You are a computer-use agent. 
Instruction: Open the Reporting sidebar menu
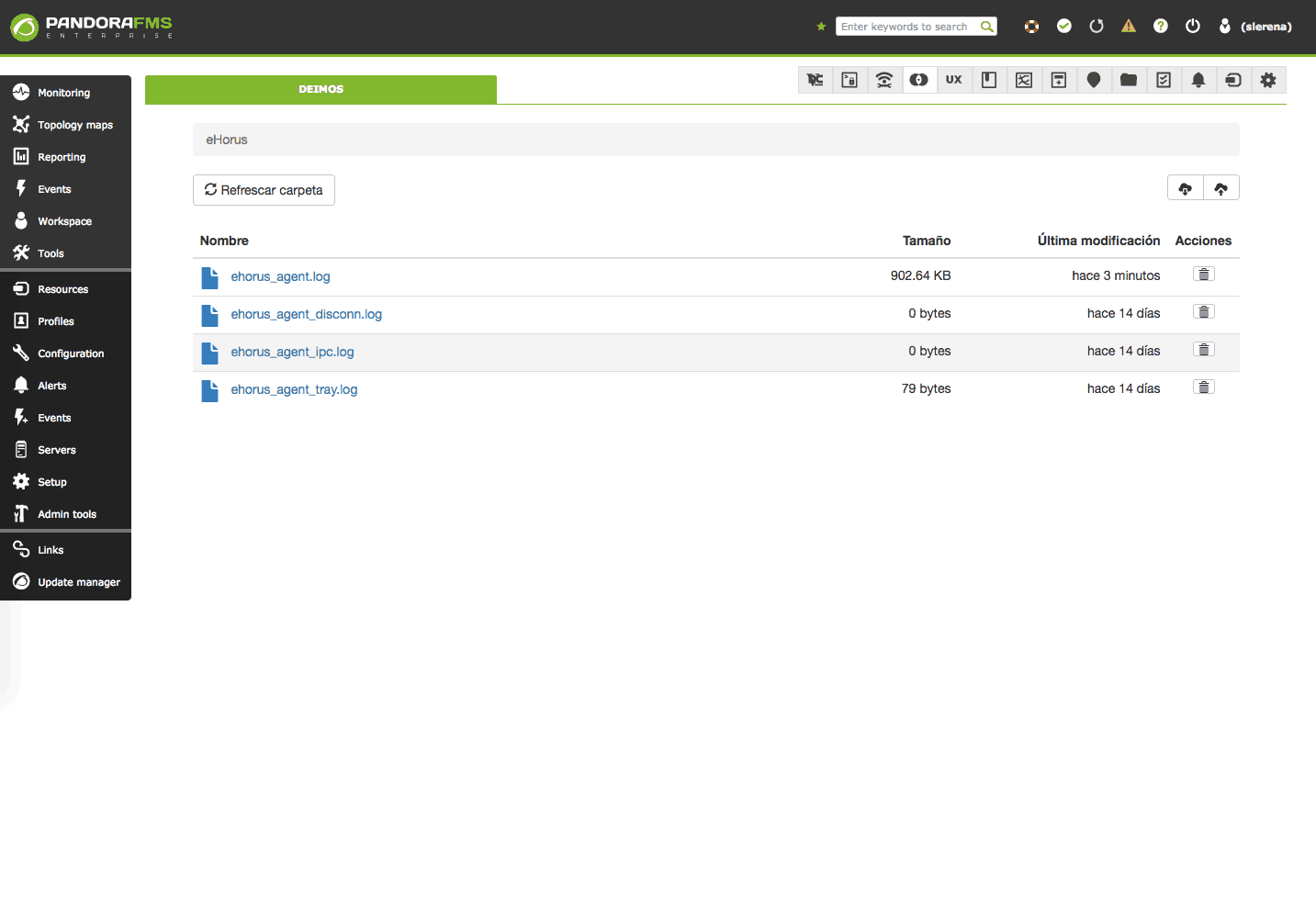(65, 157)
